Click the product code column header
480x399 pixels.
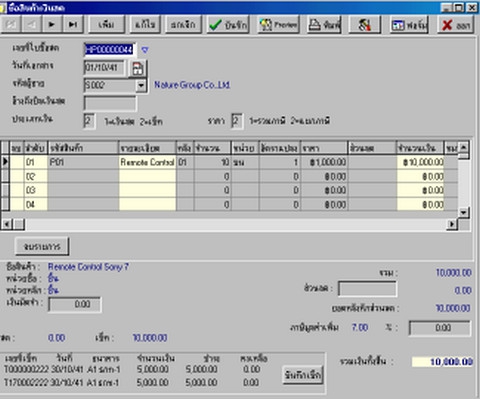[83, 148]
